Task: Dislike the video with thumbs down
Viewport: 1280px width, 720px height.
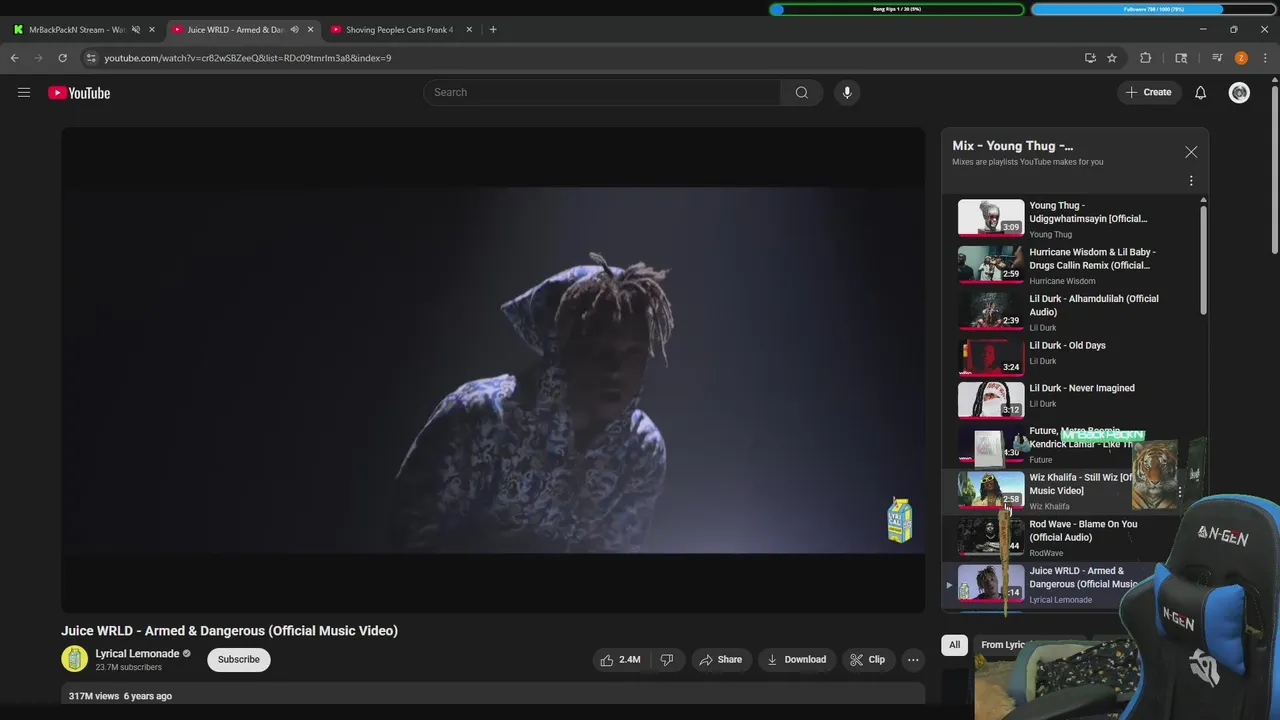Action: 666,659
